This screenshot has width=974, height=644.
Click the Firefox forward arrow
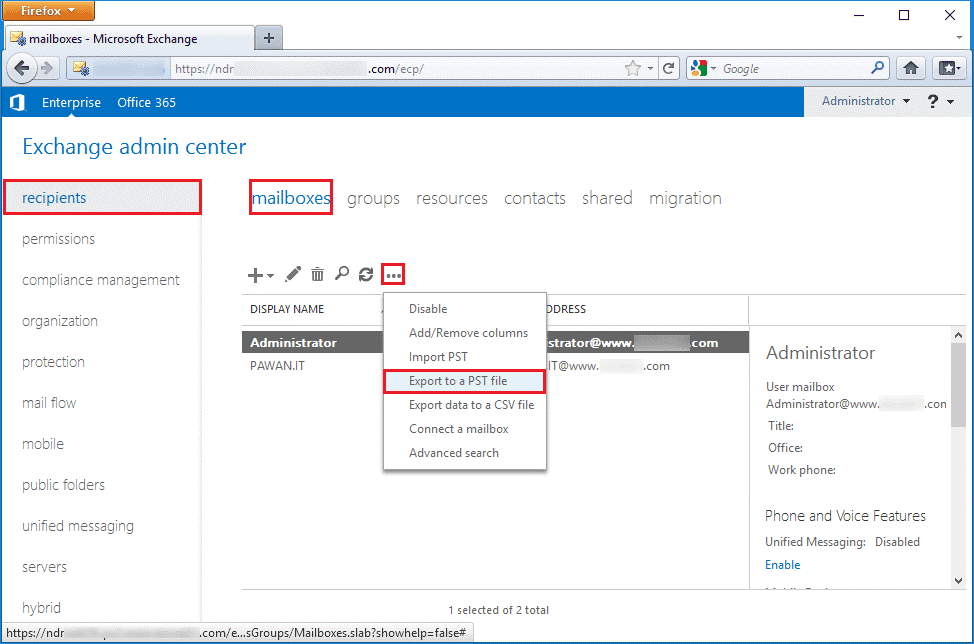[x=47, y=68]
